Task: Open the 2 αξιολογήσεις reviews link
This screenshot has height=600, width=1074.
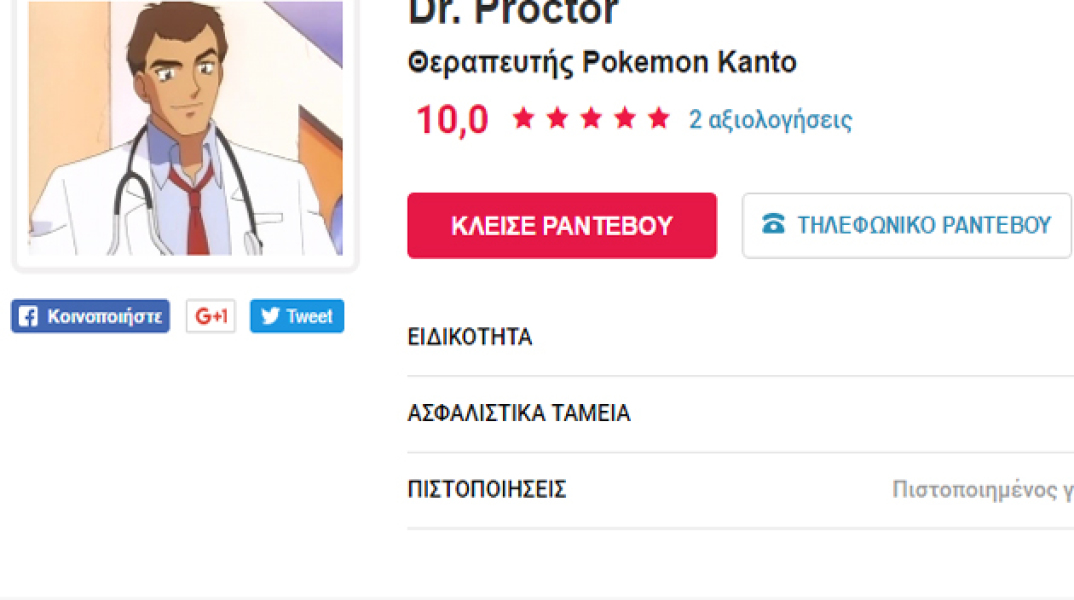Action: (x=770, y=120)
